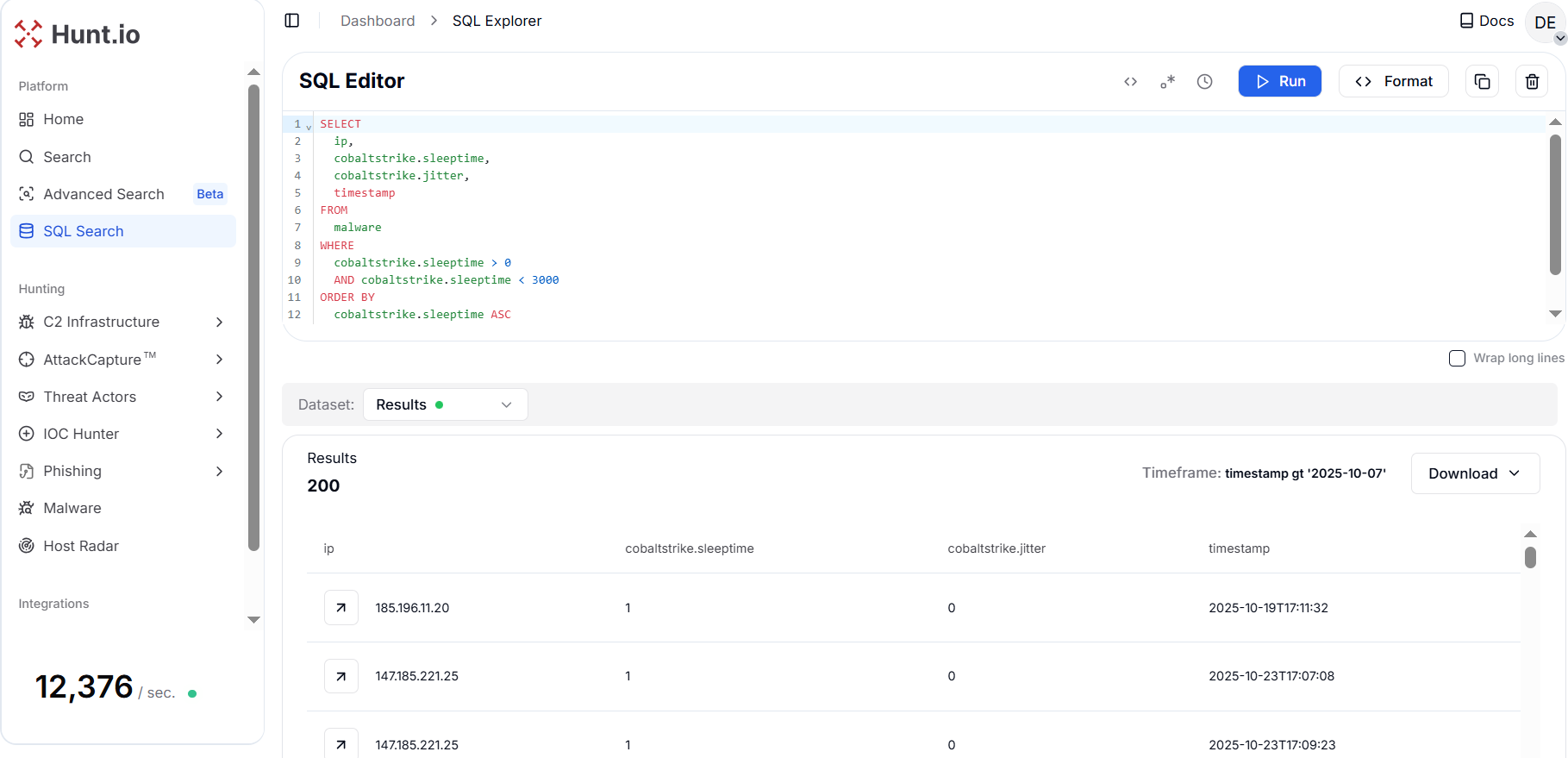
Task: Run the SQL query
Action: click(1279, 82)
